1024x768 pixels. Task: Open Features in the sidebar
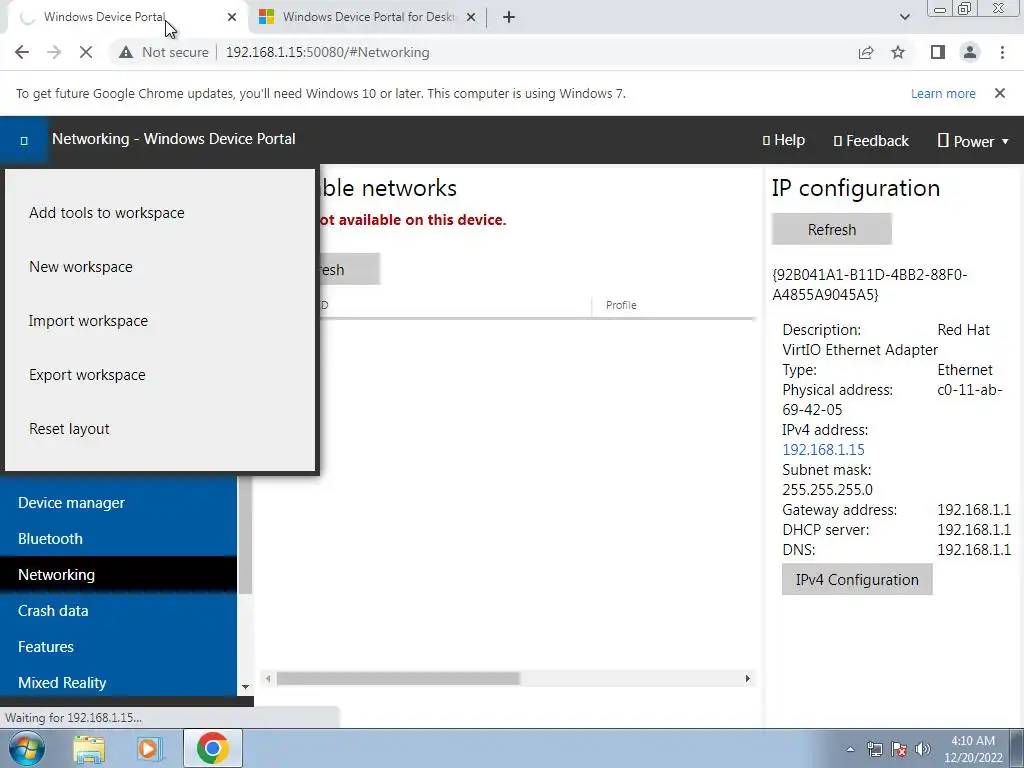point(118,647)
